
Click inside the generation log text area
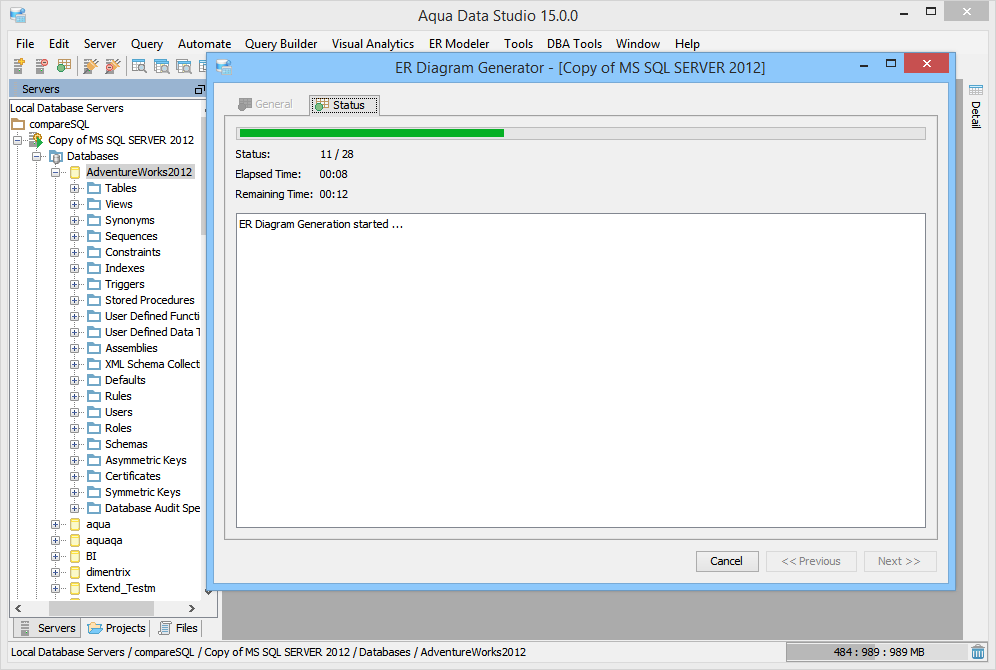[x=581, y=370]
